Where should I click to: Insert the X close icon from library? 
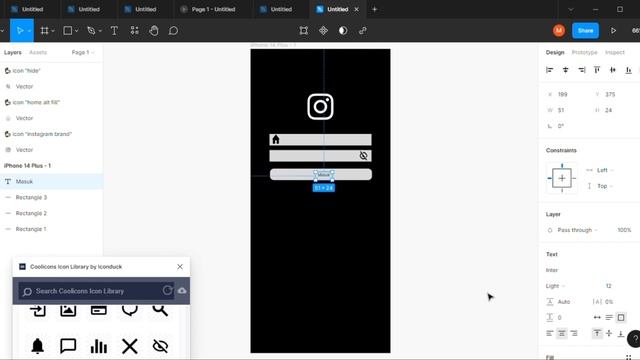(130, 346)
